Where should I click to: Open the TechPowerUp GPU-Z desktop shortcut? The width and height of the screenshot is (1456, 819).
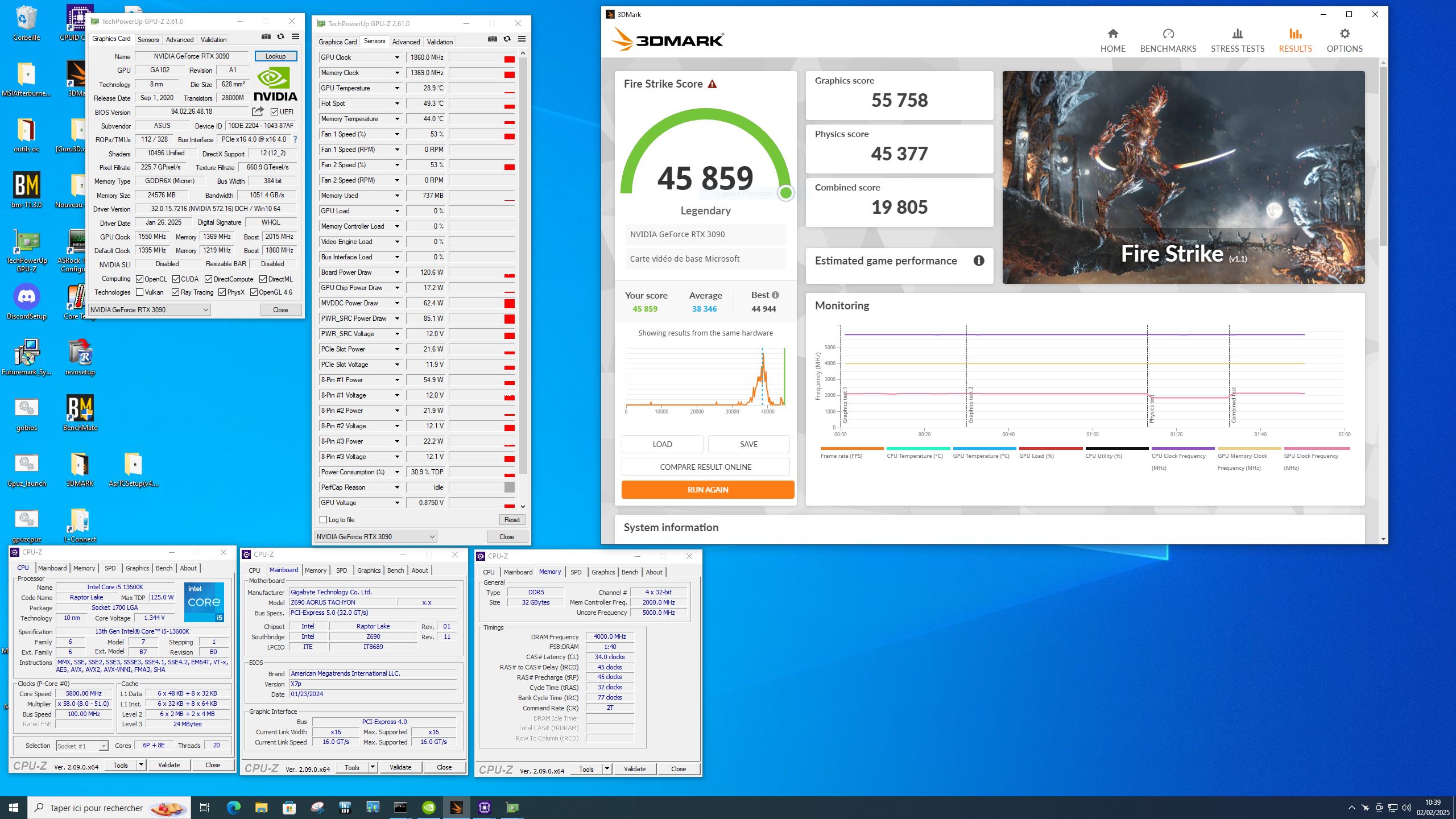pyautogui.click(x=26, y=251)
